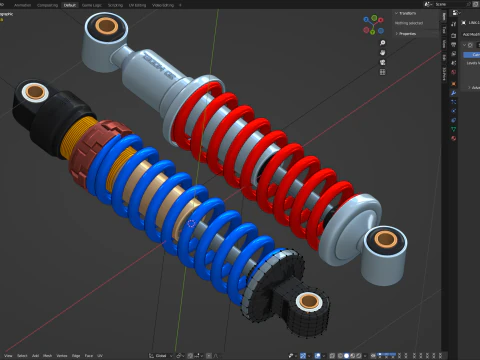This screenshot has height=360, width=480.
Task: Open the Output properties tab icon
Action: pyautogui.click(x=454, y=44)
